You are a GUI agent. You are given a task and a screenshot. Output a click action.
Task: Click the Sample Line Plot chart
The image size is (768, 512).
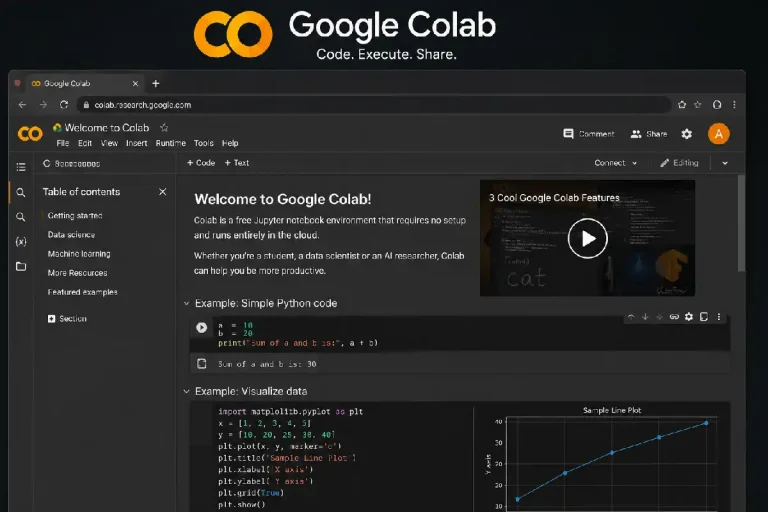pos(603,458)
